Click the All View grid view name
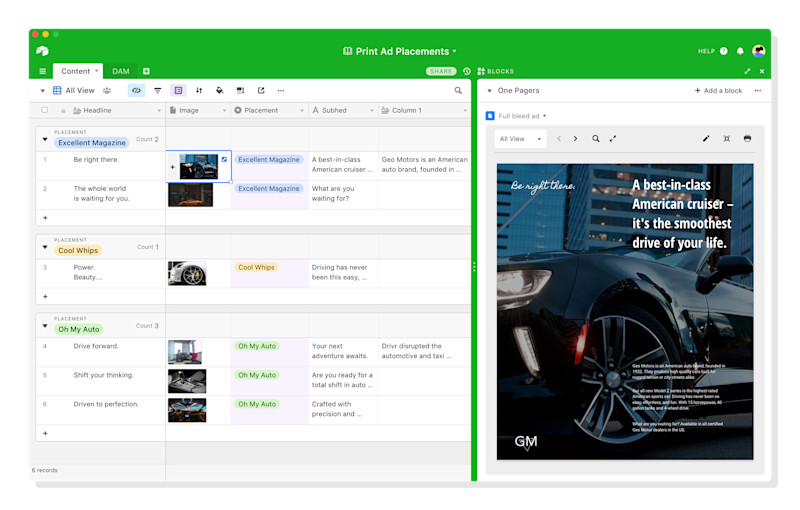 pyautogui.click(x=80, y=90)
